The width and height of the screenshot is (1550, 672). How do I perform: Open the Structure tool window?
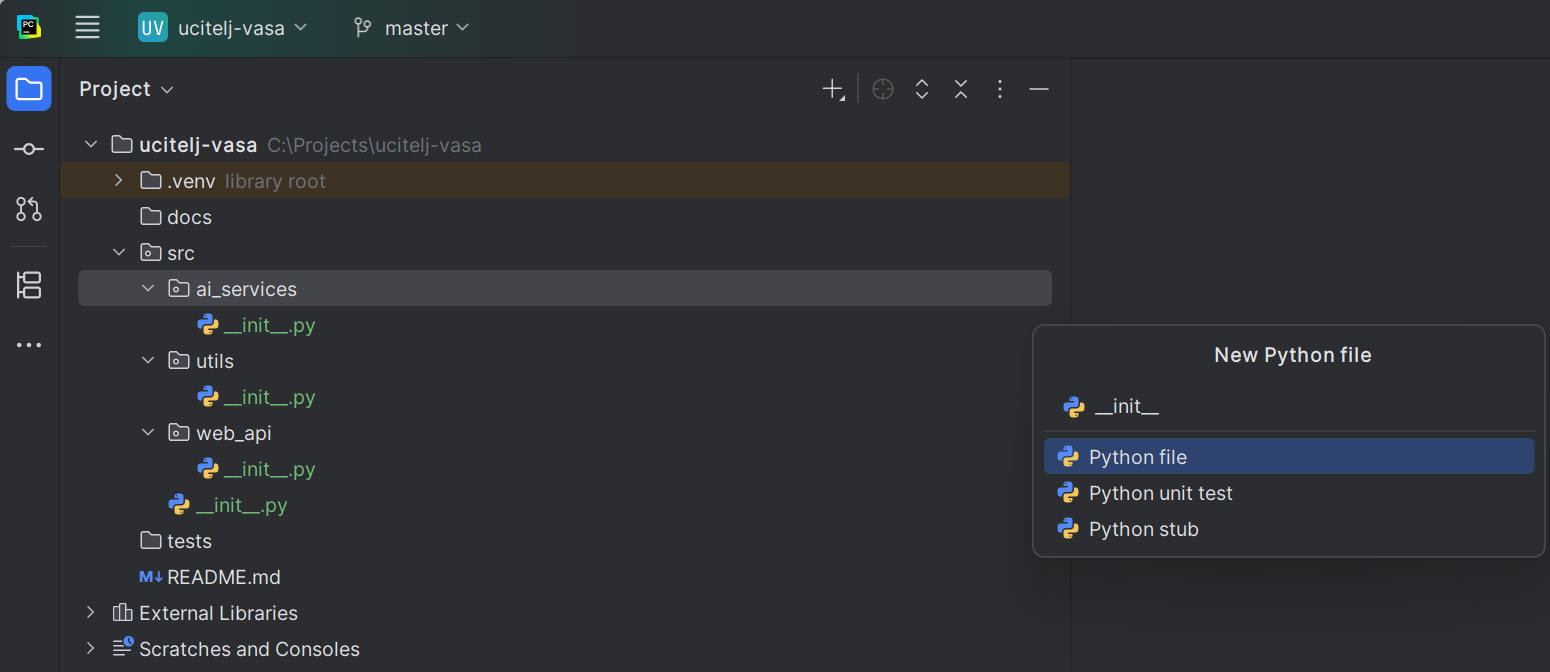pyautogui.click(x=28, y=285)
